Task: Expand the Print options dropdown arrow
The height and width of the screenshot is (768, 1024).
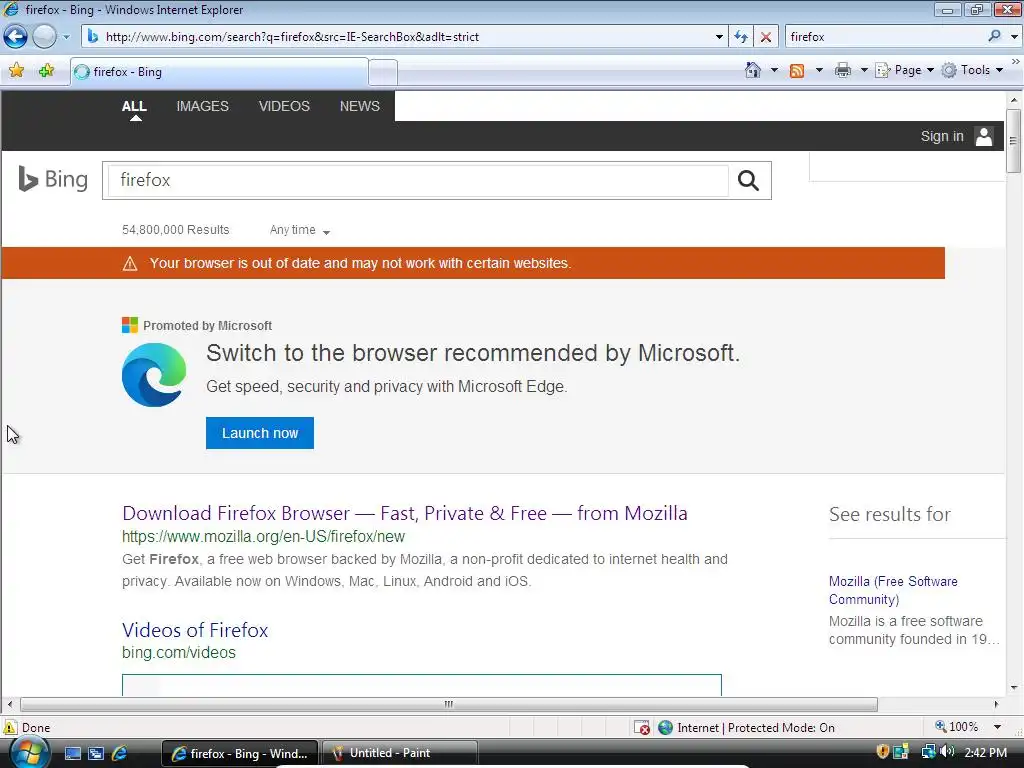Action: pyautogui.click(x=863, y=70)
